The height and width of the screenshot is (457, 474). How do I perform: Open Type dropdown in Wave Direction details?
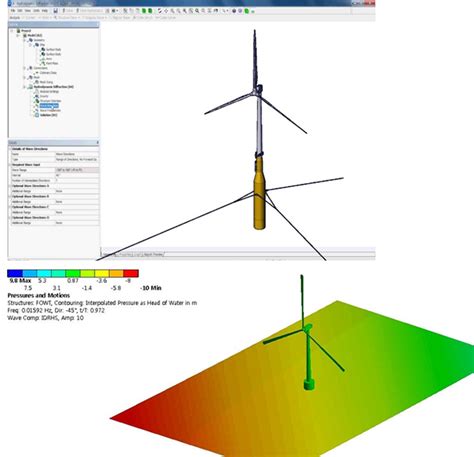77,160
